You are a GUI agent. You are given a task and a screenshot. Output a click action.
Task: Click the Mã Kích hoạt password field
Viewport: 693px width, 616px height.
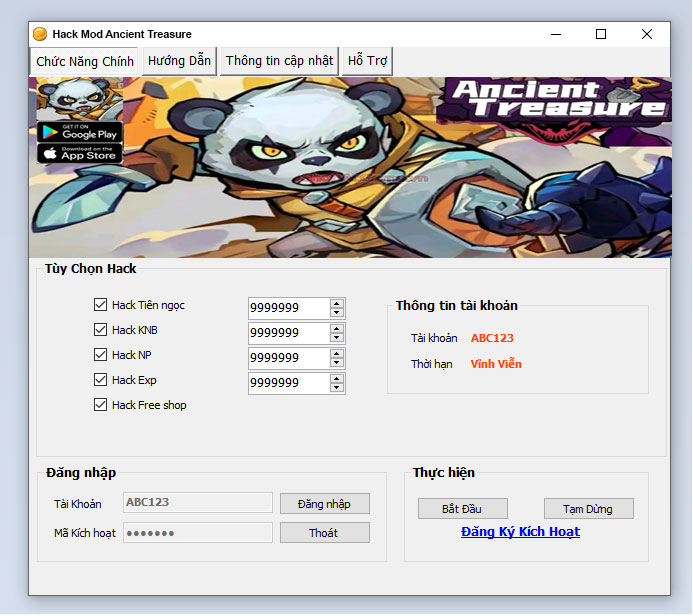(x=198, y=533)
